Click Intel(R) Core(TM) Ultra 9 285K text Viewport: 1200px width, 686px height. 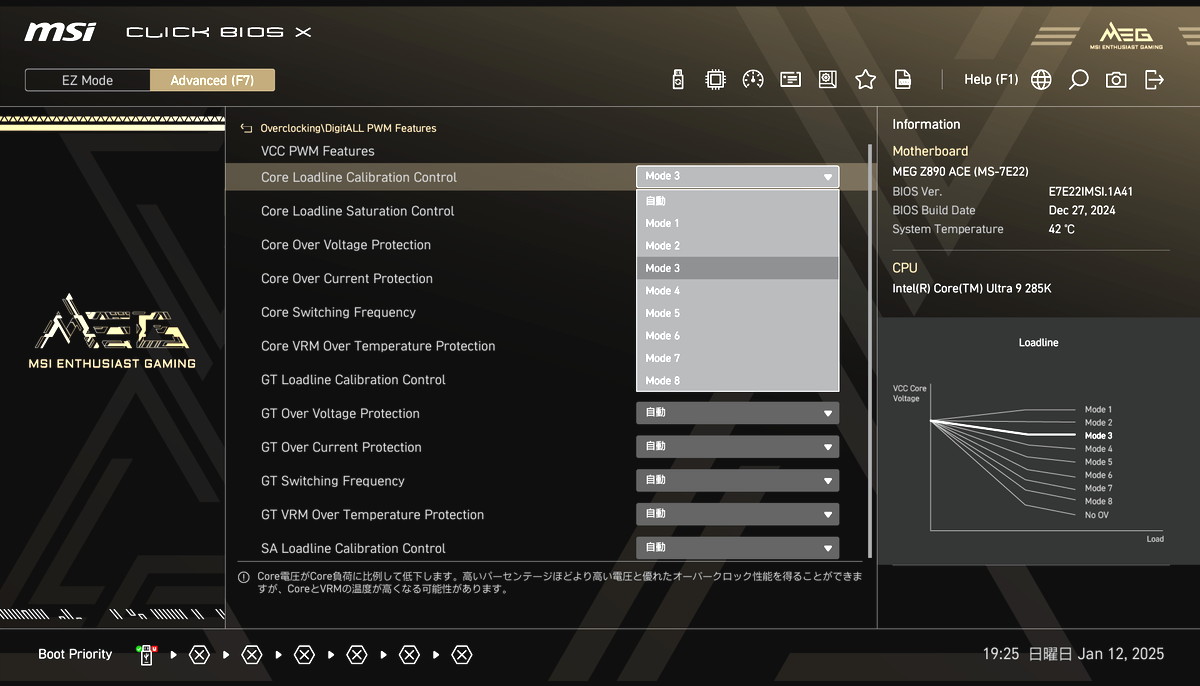pos(972,288)
